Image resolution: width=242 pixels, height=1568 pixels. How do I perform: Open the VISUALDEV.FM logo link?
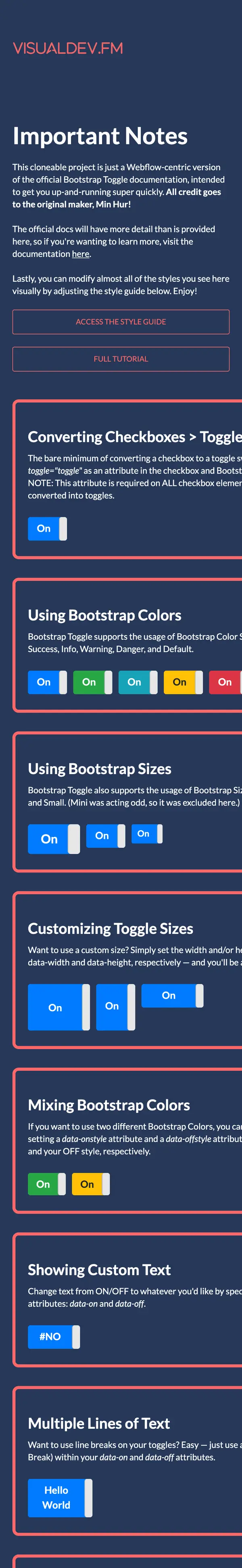pyautogui.click(x=68, y=48)
